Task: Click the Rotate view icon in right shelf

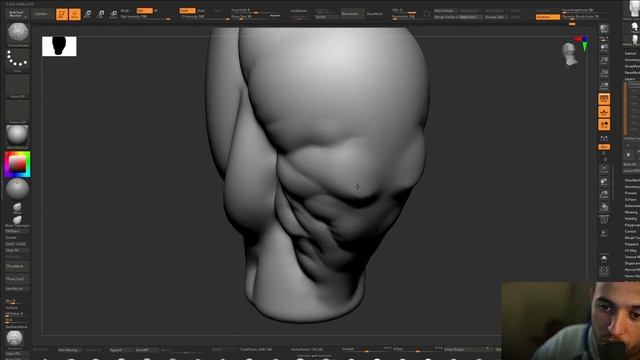Action: [604, 207]
